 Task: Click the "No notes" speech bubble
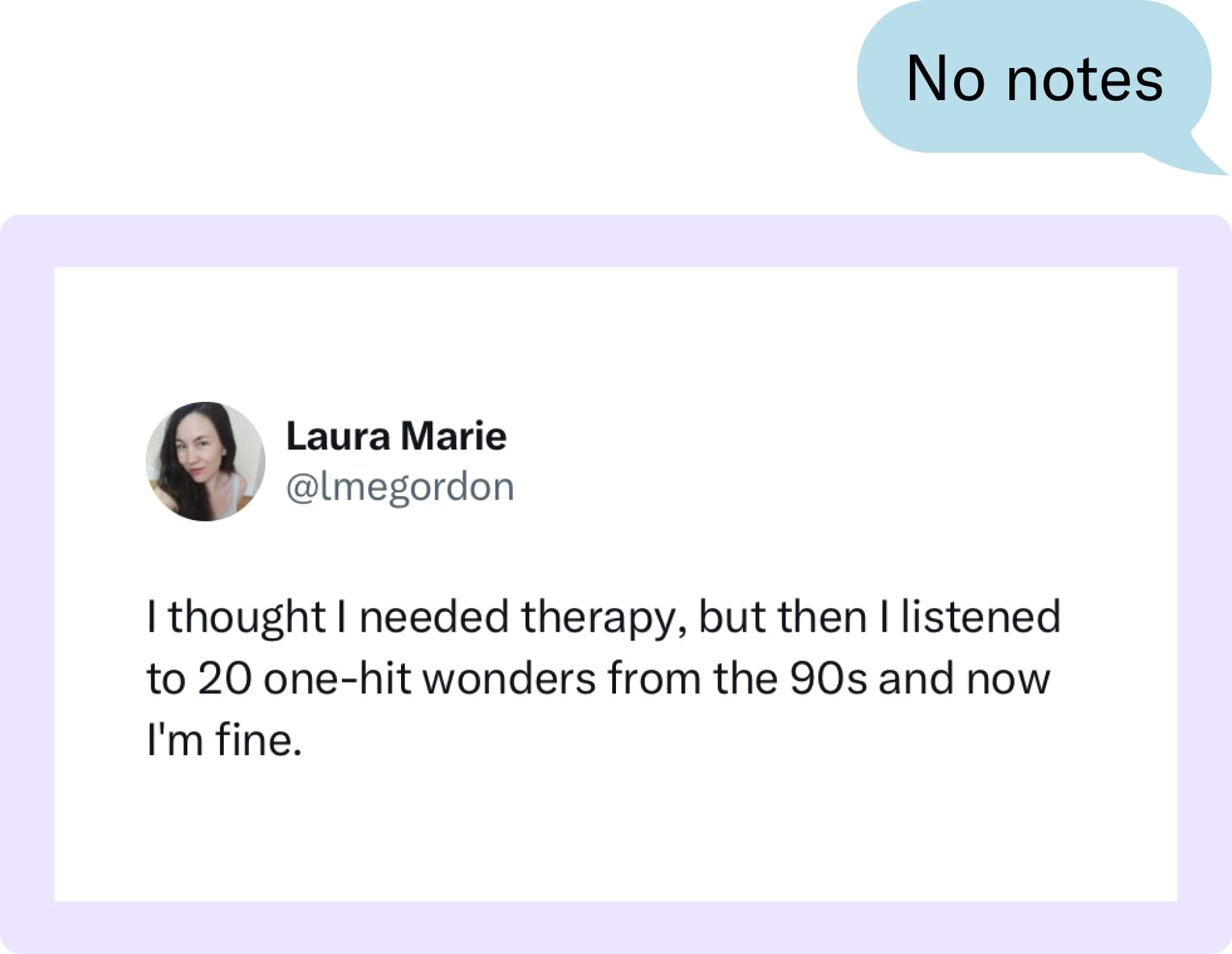tap(1033, 78)
